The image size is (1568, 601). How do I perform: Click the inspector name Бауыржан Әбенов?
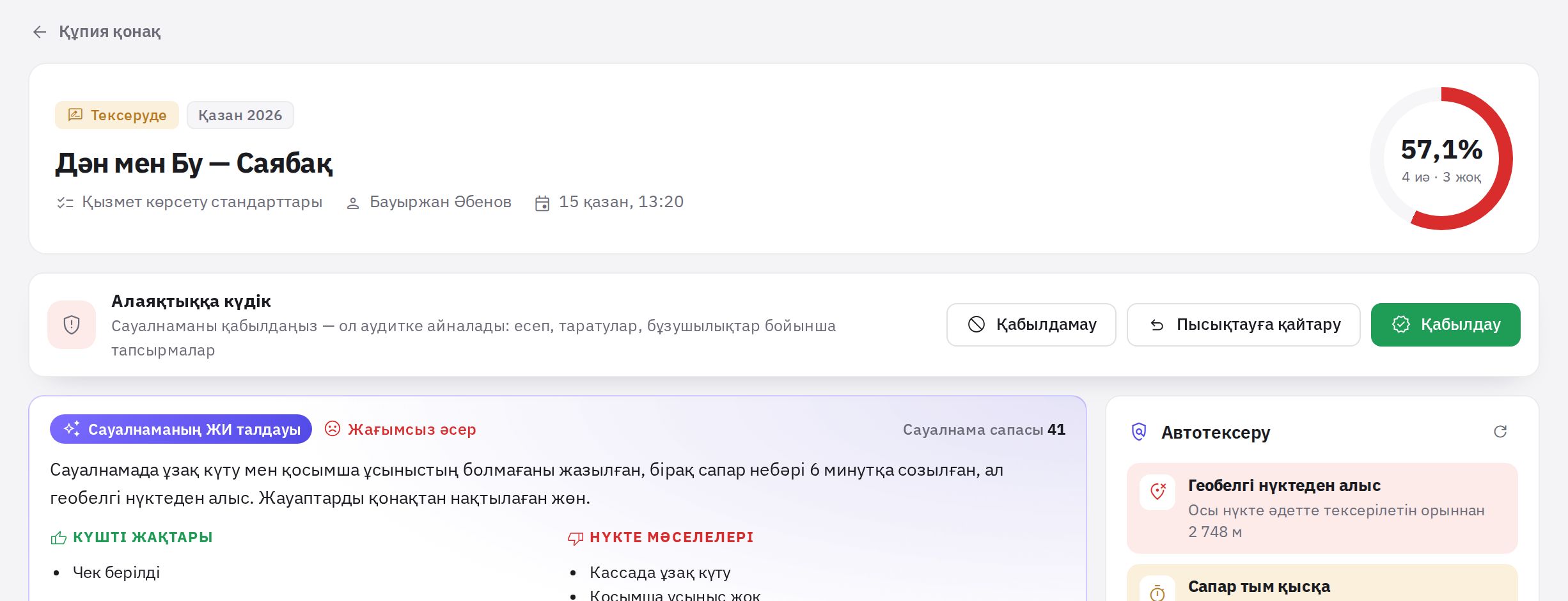(441, 202)
